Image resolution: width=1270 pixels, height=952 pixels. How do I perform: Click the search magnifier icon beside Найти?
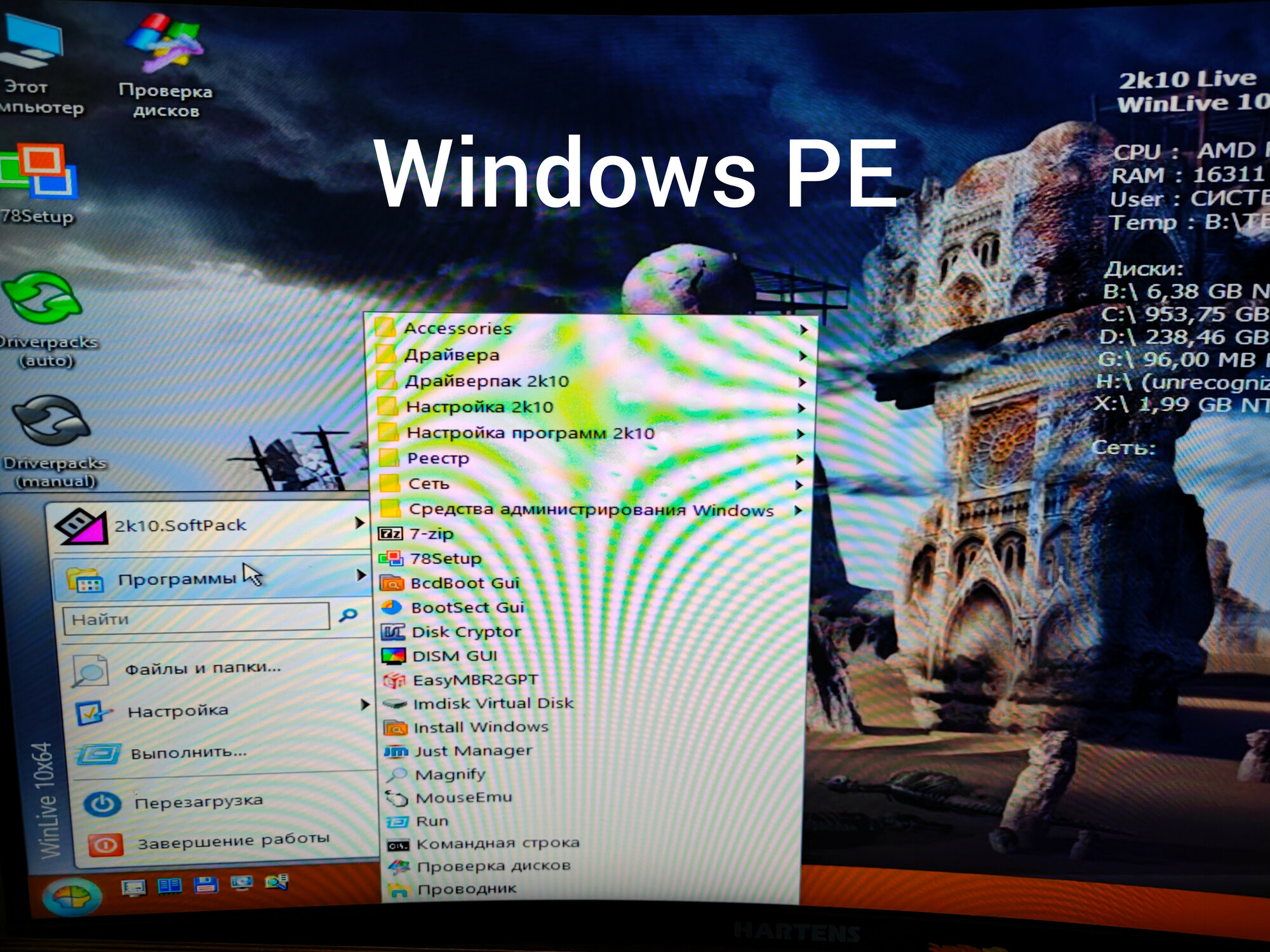348,615
